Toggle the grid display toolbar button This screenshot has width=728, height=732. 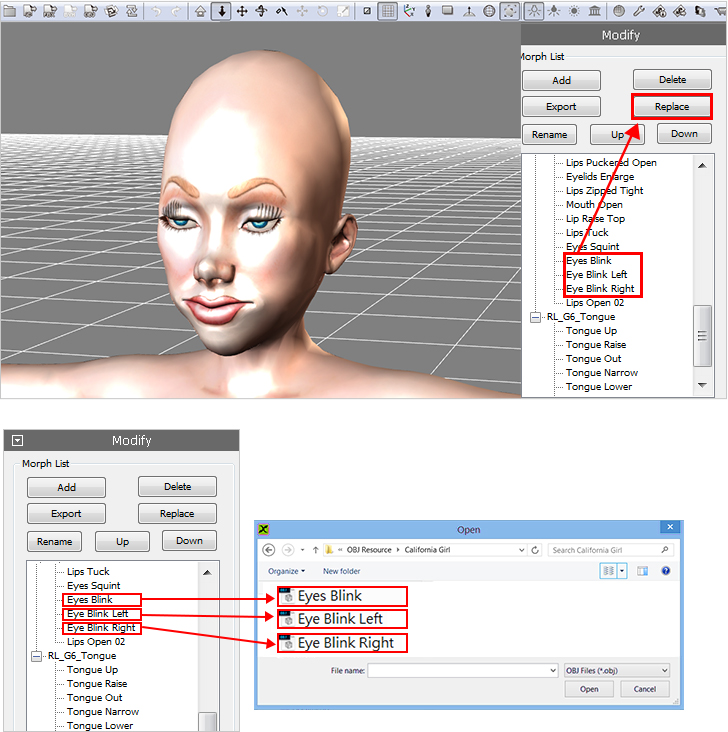388,12
